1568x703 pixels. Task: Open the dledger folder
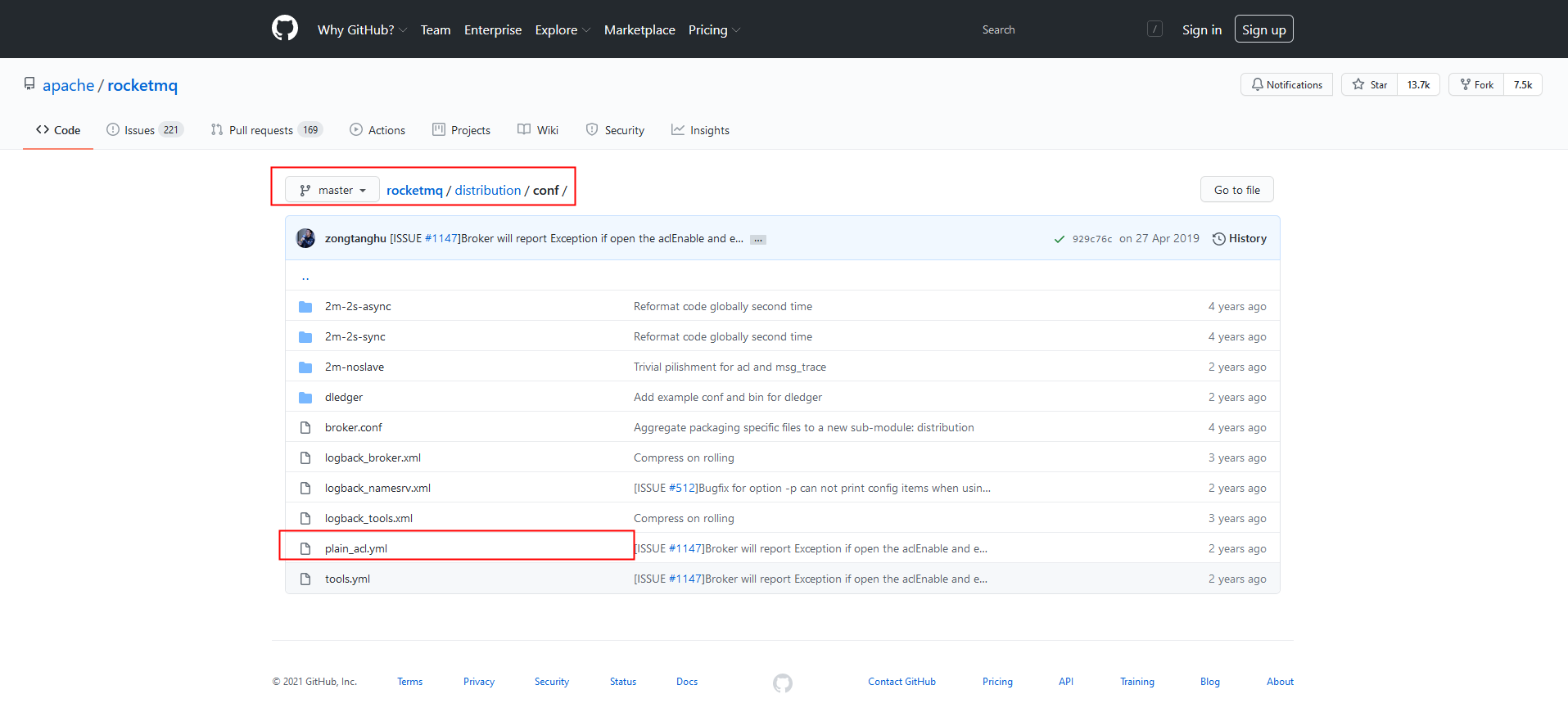point(344,397)
